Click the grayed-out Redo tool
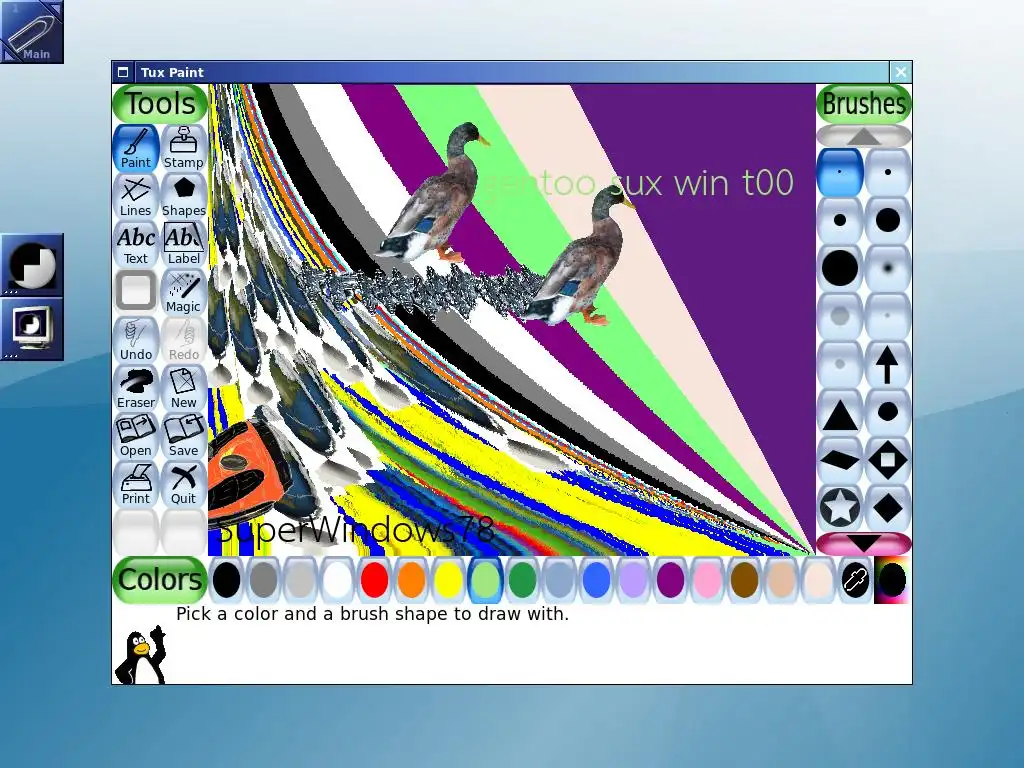The width and height of the screenshot is (1024, 768). point(184,340)
